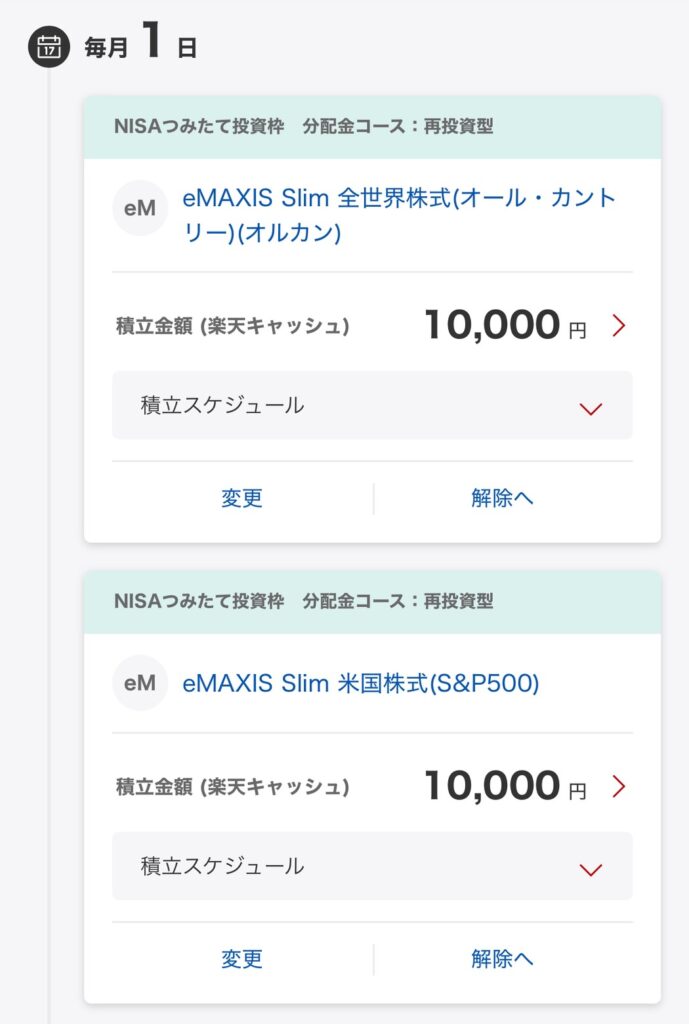
Task: Click the calendar icon beside 毎月1日
Action: (48, 47)
